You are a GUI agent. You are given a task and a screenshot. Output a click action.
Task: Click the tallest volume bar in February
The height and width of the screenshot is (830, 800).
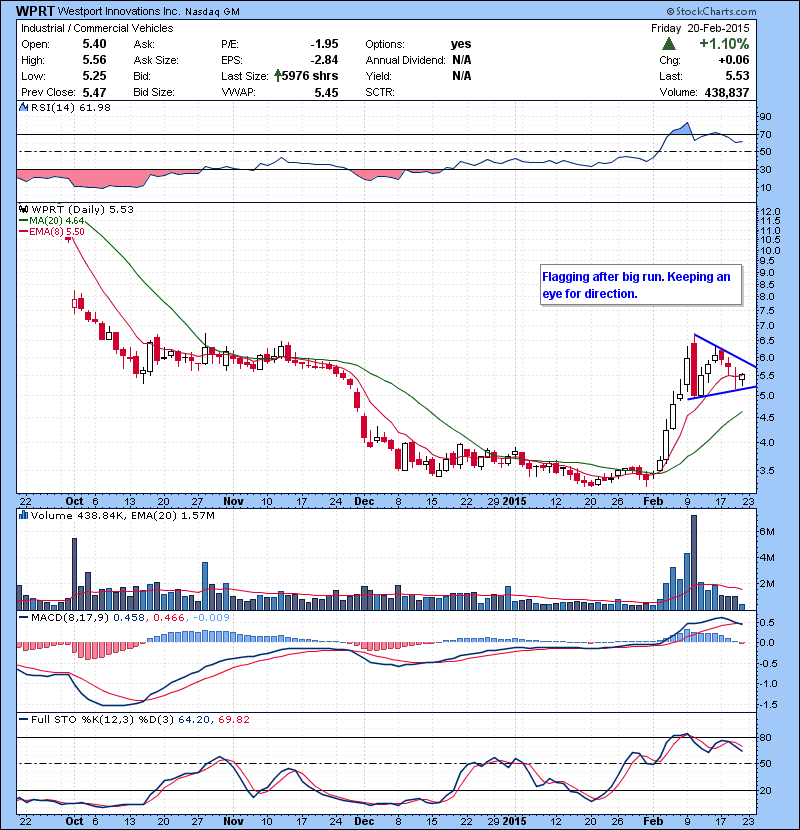694,563
